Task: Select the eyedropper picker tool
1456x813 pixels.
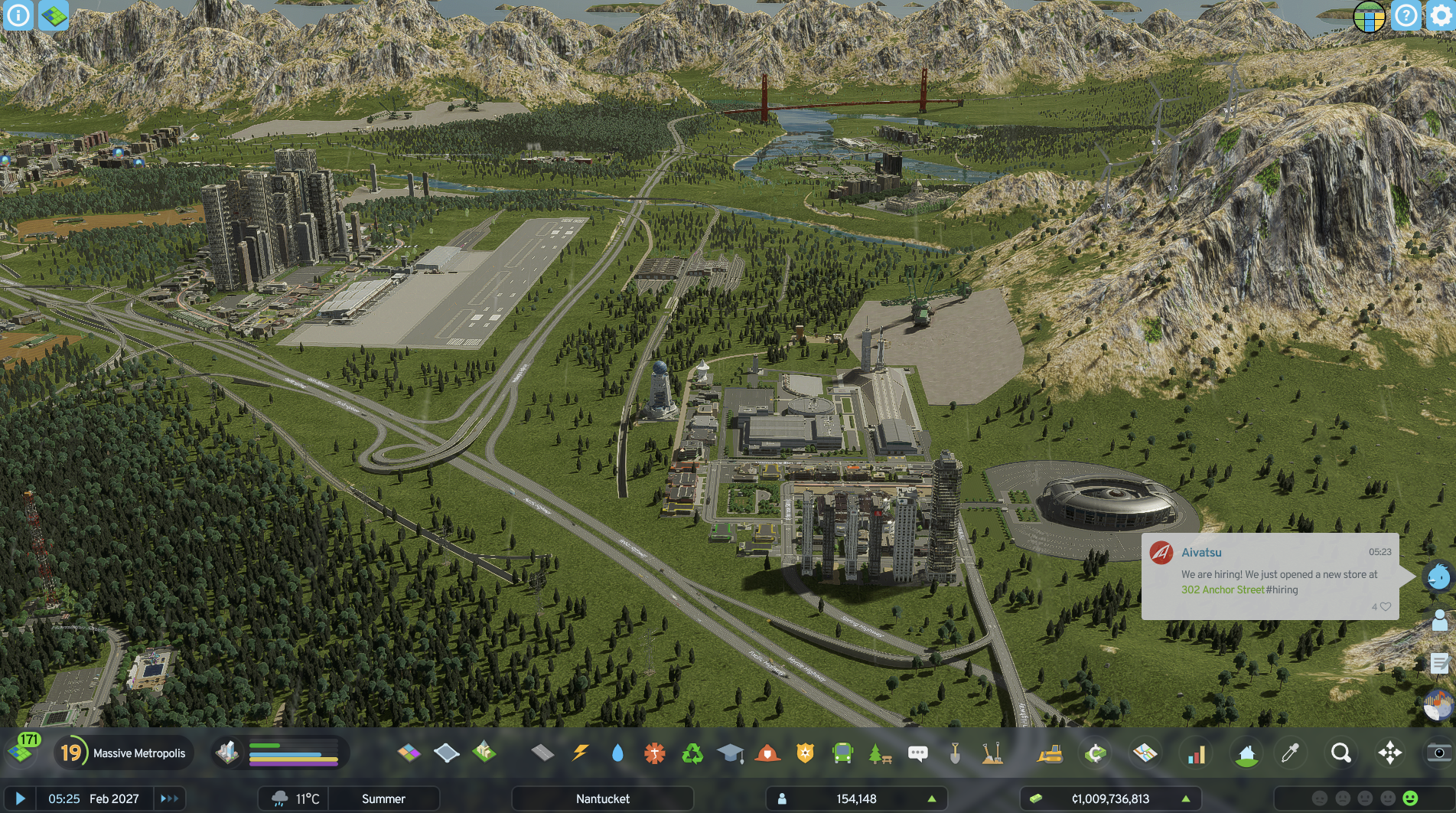Action: (1291, 753)
